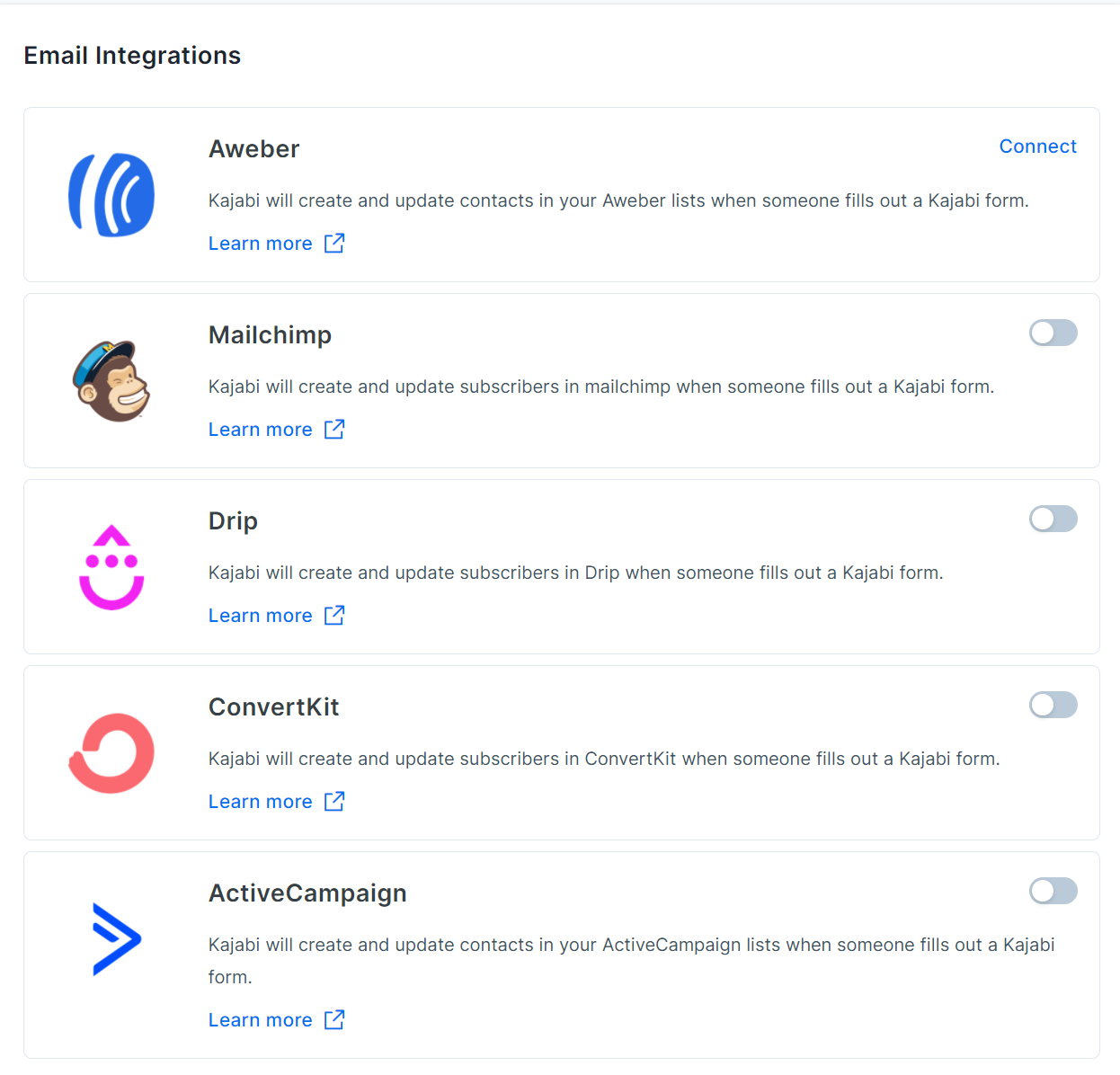Open Learn more for ActiveCampaign
The width and height of the screenshot is (1120, 1075).
pyautogui.click(x=261, y=1020)
